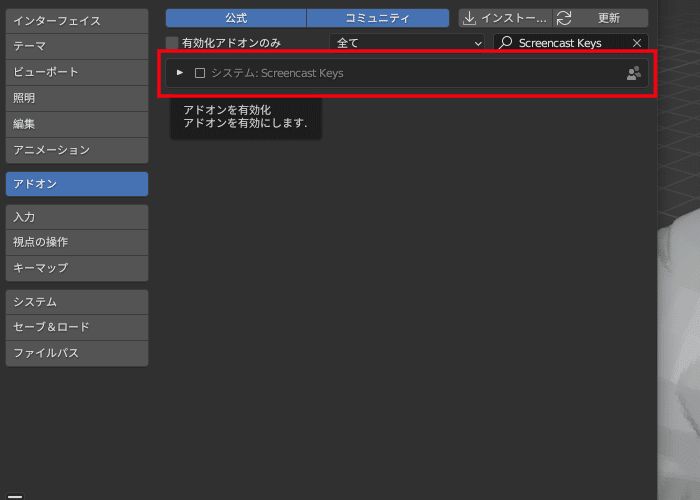This screenshot has height=500, width=700.
Task: Click the Screencast Keys search field
Action: pos(571,43)
